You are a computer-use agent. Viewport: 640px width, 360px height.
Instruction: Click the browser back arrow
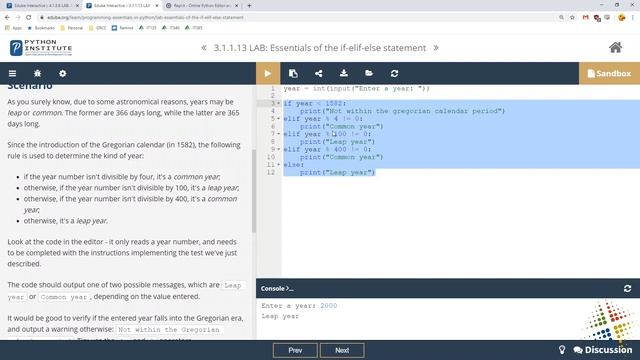point(7,18)
